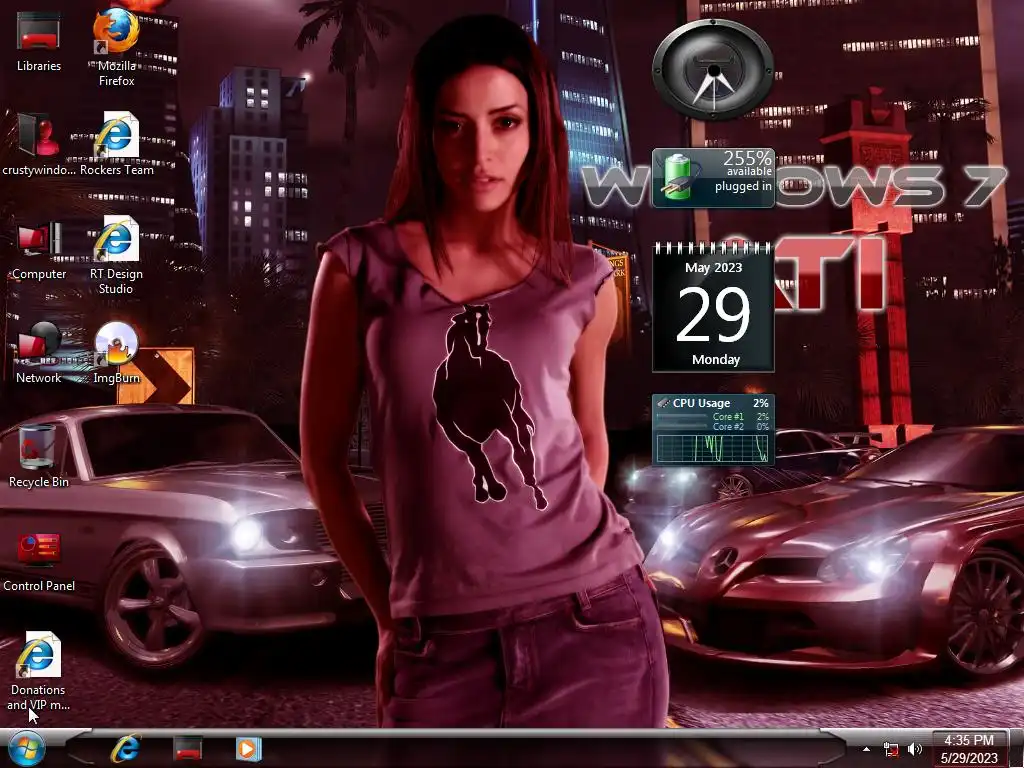The image size is (1024, 768).
Task: Open the volume speaker tray icon
Action: [x=915, y=750]
